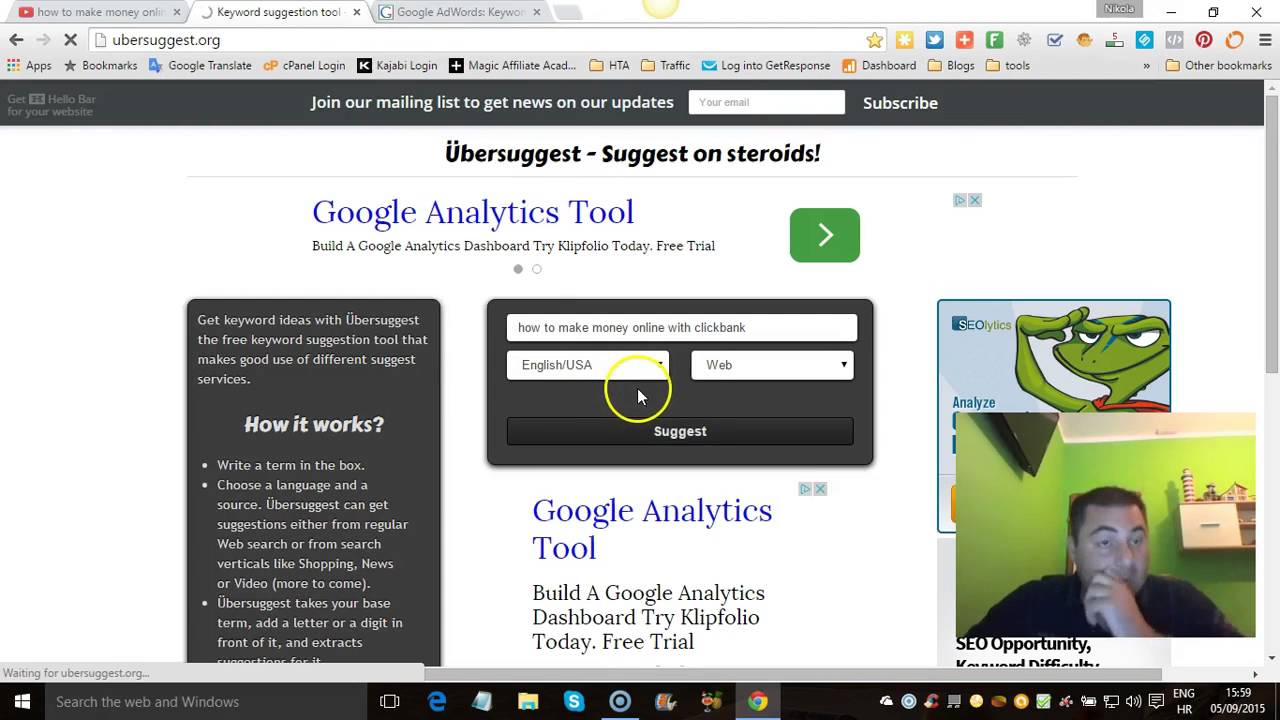Expand hidden bookmarks with the double chevron
The height and width of the screenshot is (720, 1280).
[x=1146, y=65]
